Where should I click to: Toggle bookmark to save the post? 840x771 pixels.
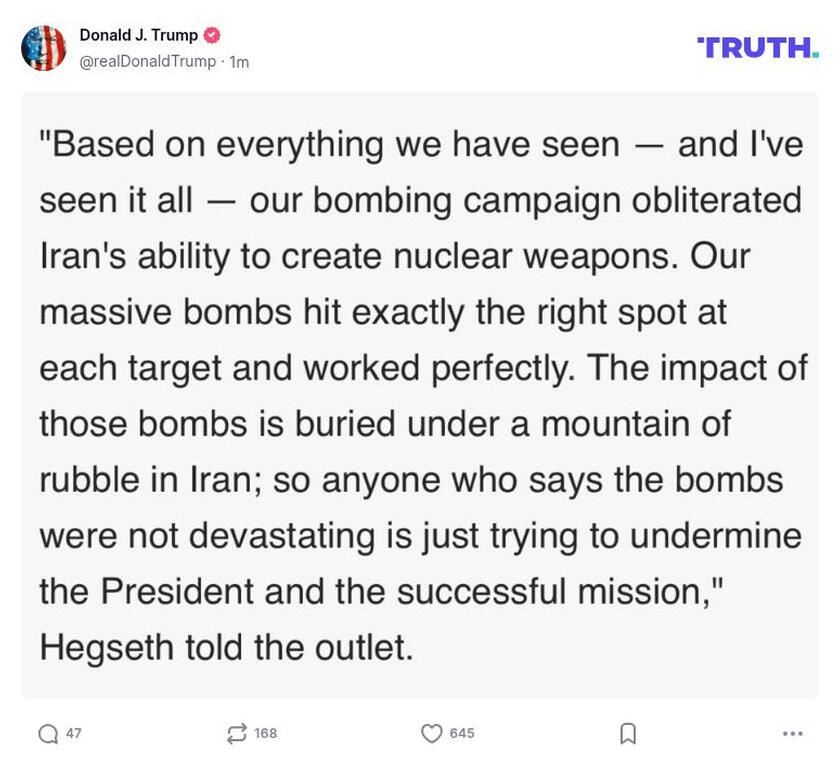(x=628, y=733)
